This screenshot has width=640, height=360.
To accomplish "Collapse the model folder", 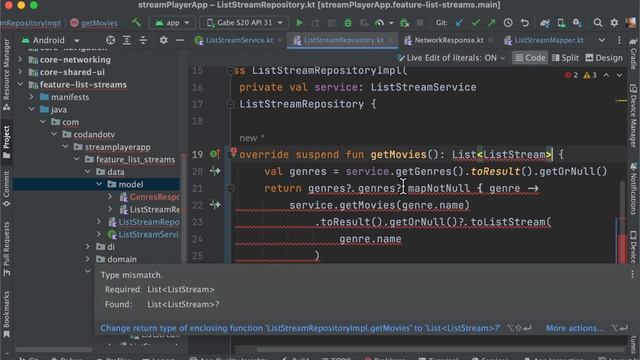I will click(x=99, y=184).
